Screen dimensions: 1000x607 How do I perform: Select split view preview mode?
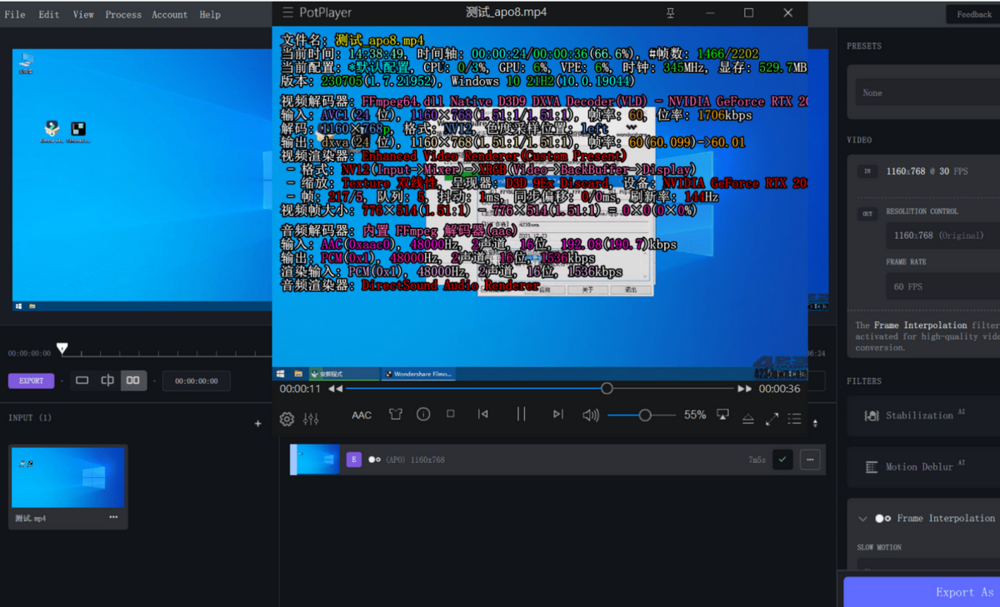[x=107, y=381]
